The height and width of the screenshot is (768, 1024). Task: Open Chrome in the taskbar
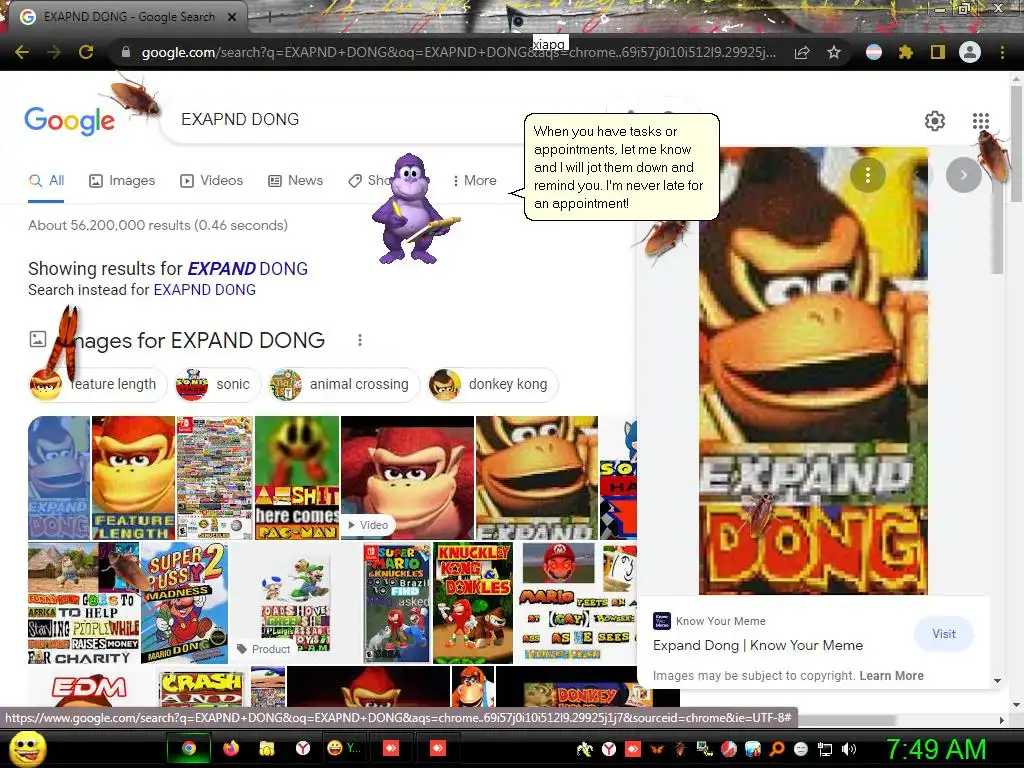click(x=189, y=748)
